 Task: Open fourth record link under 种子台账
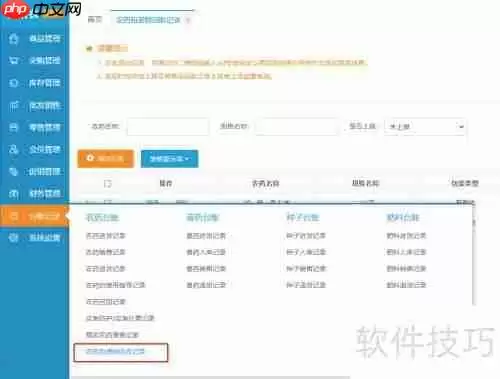tap(306, 285)
